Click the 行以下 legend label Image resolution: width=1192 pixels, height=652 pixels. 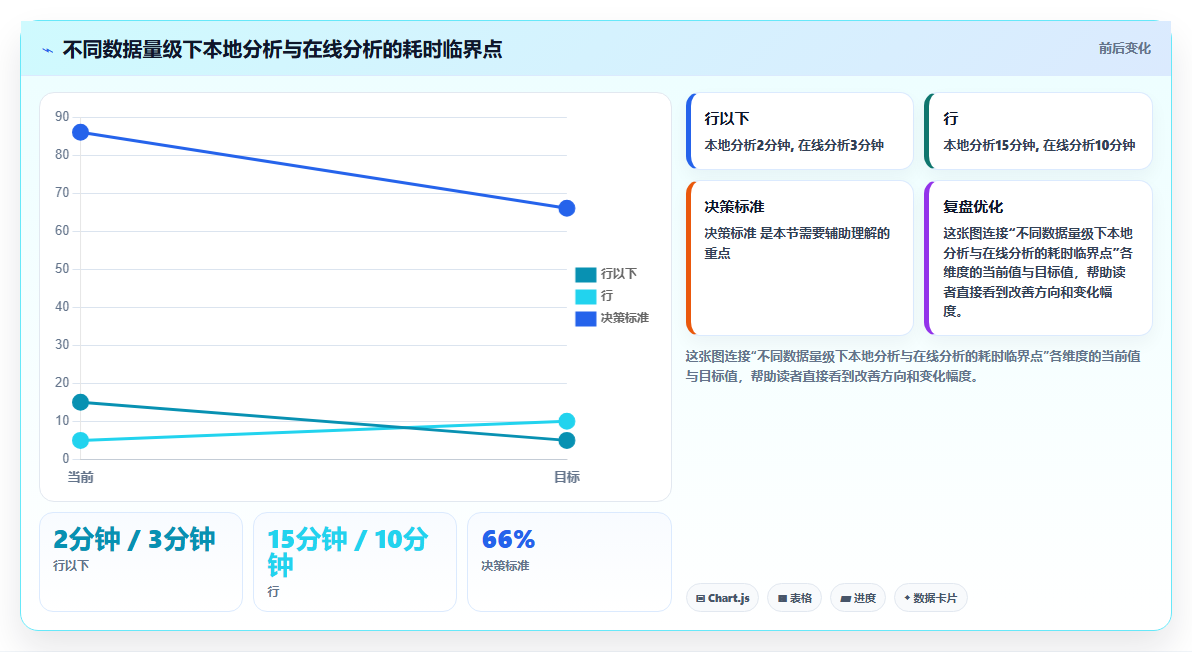619,274
